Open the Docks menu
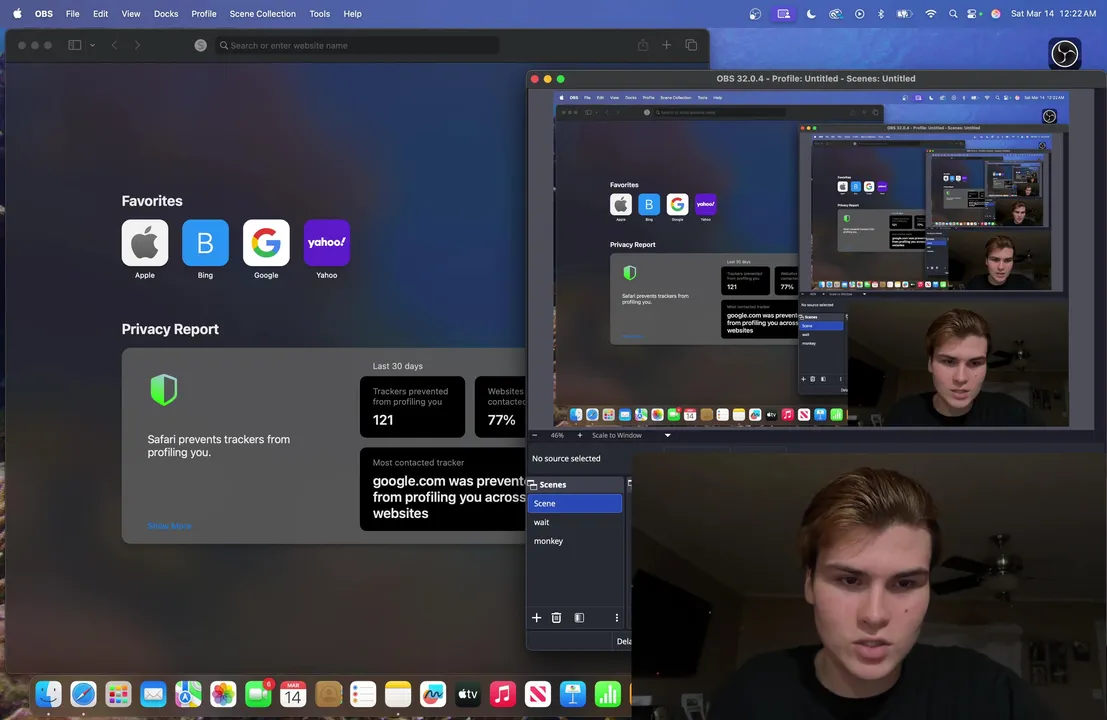Viewport: 1107px width, 720px height. [166, 13]
